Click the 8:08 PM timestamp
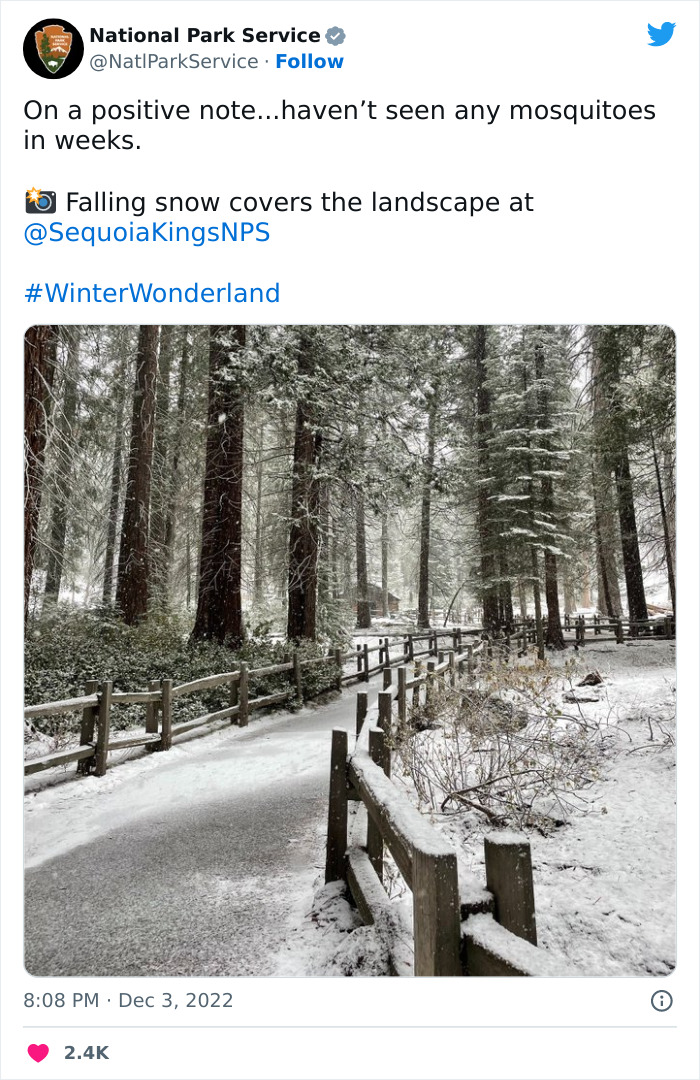 61,1000
